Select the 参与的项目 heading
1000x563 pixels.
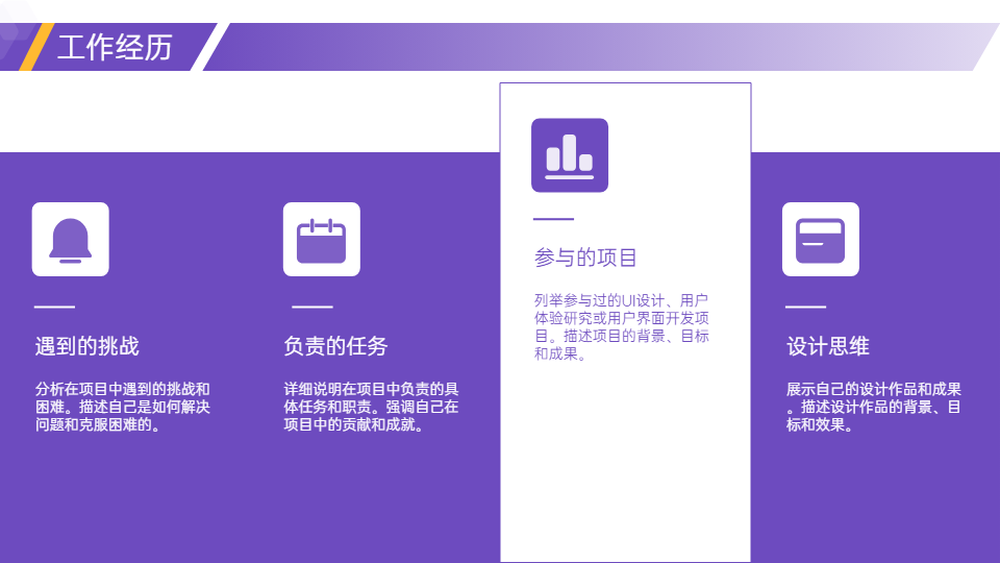click(x=585, y=258)
